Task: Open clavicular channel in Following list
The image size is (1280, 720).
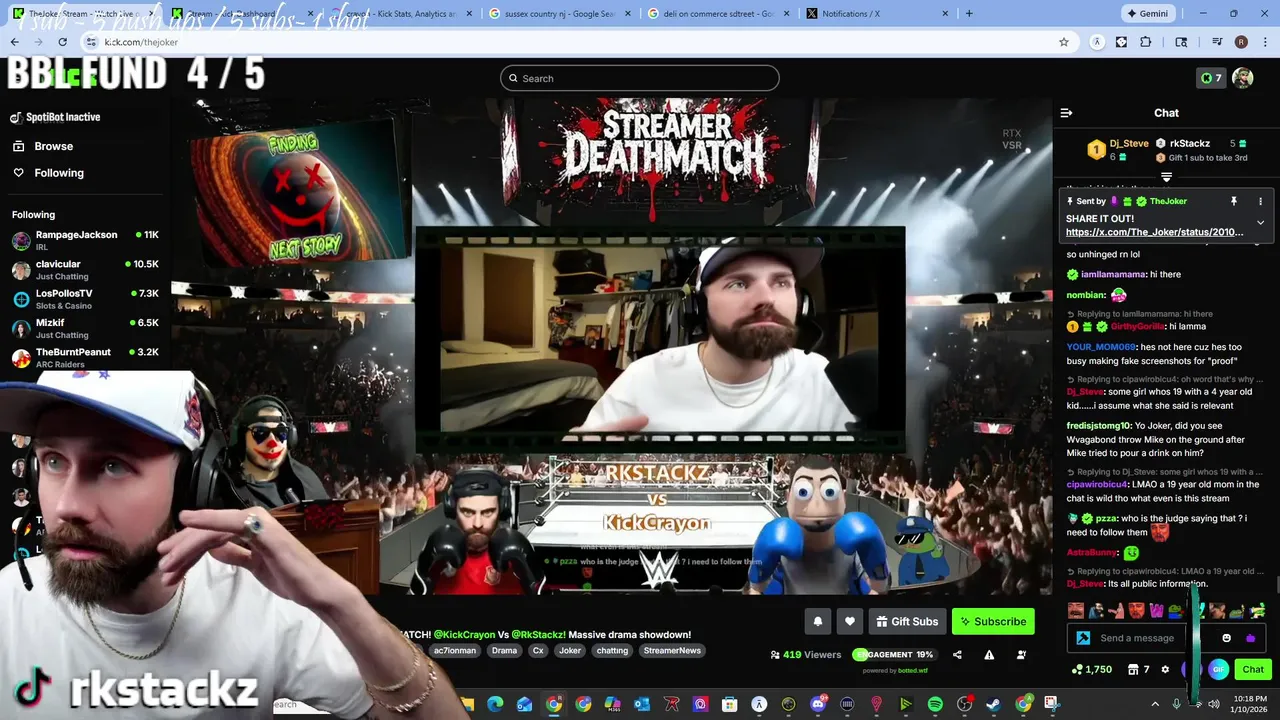Action: (x=85, y=270)
